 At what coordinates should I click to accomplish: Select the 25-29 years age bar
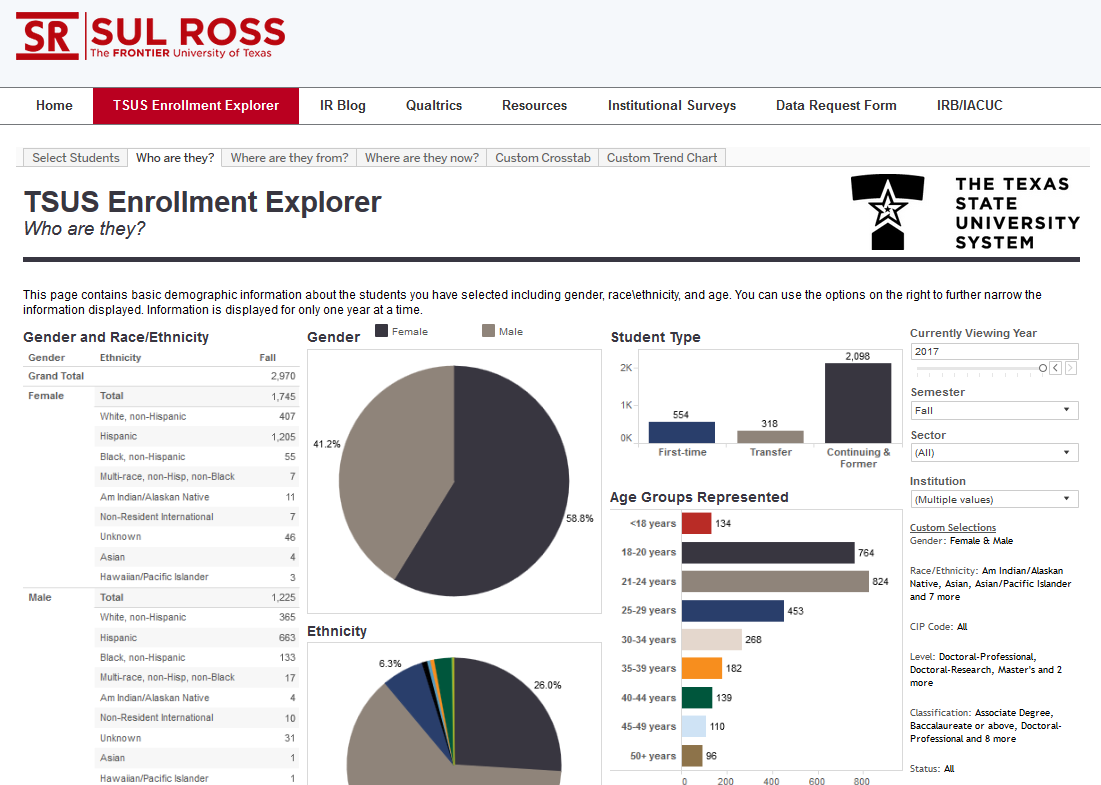[732, 611]
